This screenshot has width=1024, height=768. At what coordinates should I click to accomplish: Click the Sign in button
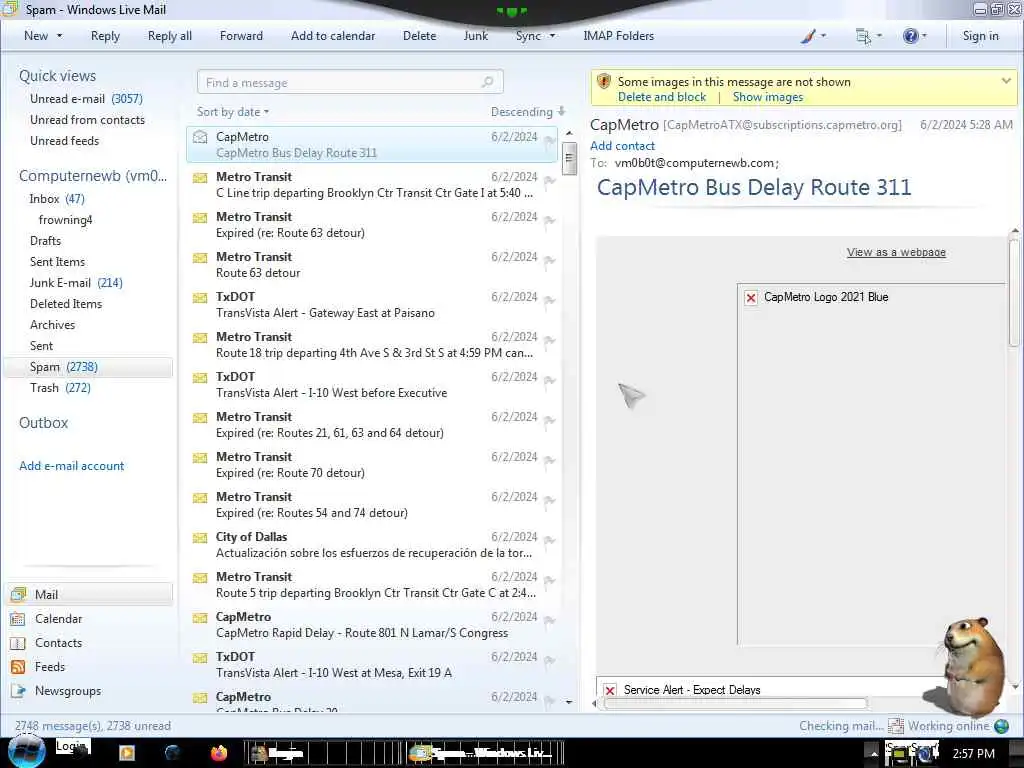pyautogui.click(x=980, y=36)
